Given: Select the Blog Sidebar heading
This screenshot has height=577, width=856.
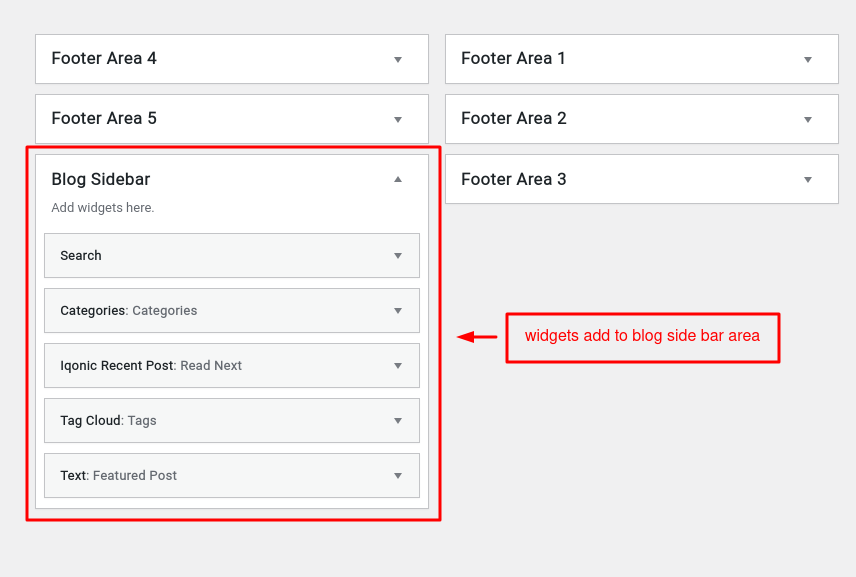Looking at the screenshot, I should pos(100,179).
